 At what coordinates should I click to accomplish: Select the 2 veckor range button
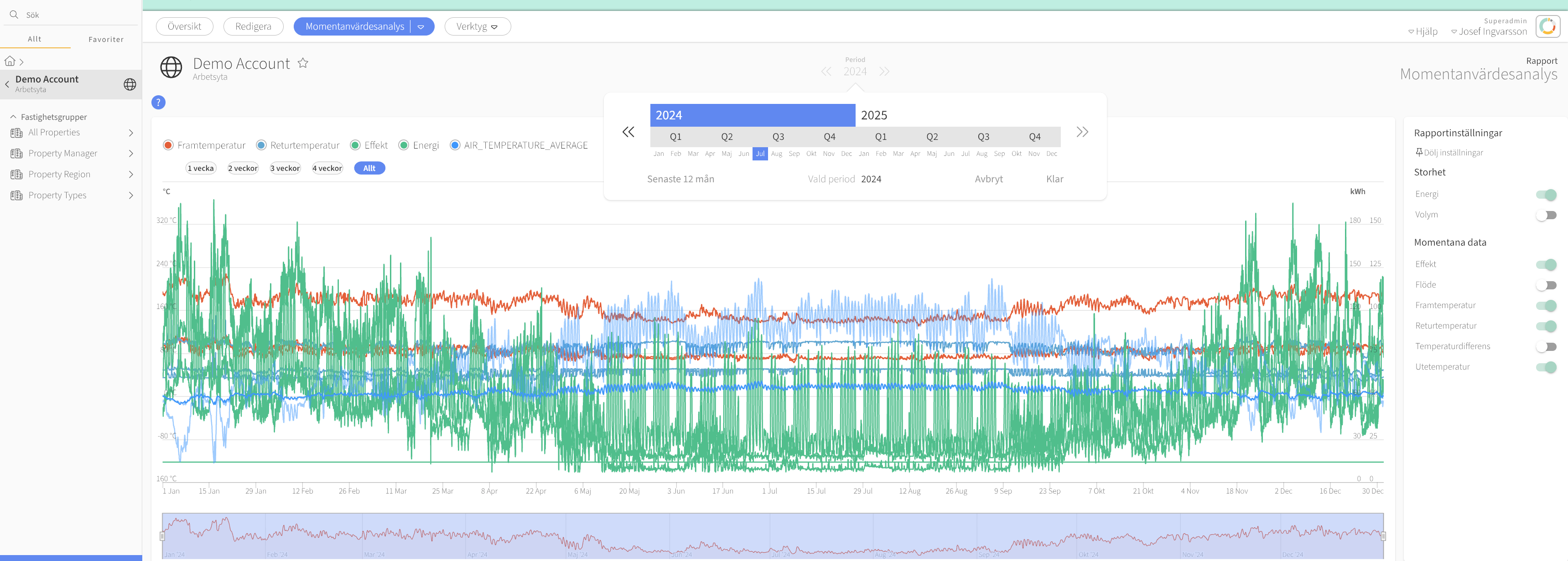242,169
